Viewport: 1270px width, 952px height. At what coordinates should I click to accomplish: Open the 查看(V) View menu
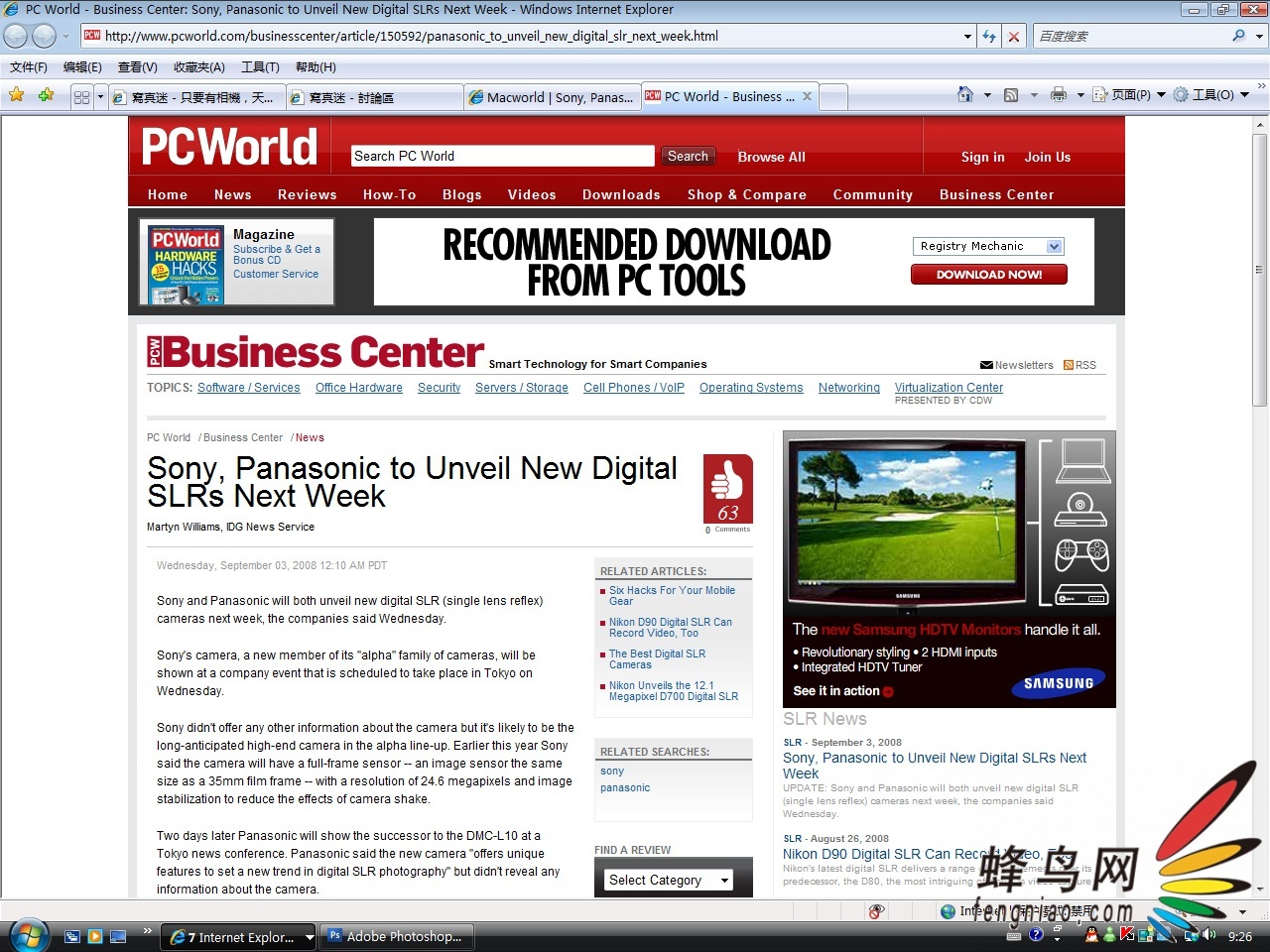click(137, 67)
